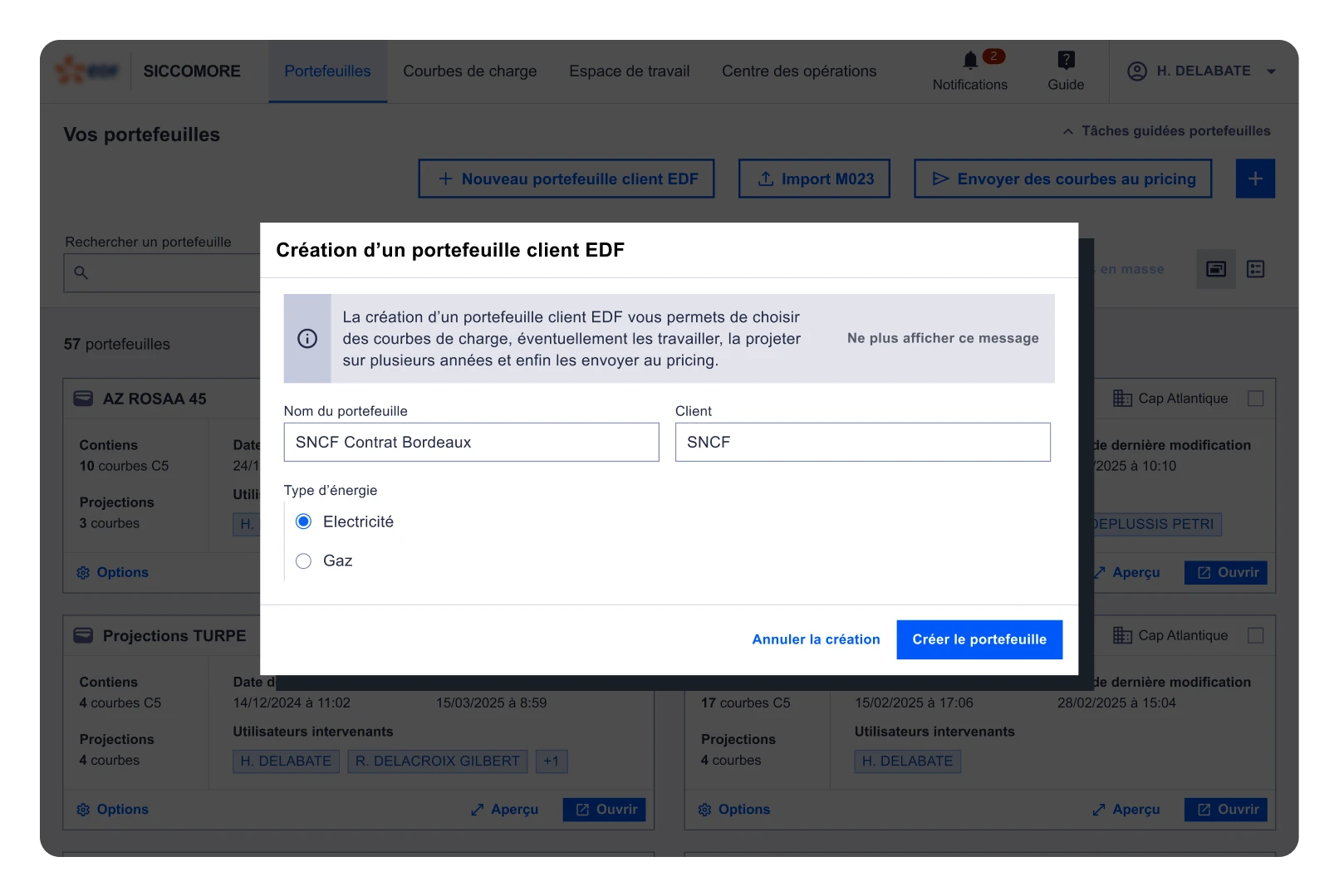1339x896 pixels.
Task: Click the AZ ROSAA 45 card title
Action: pyautogui.click(x=154, y=399)
